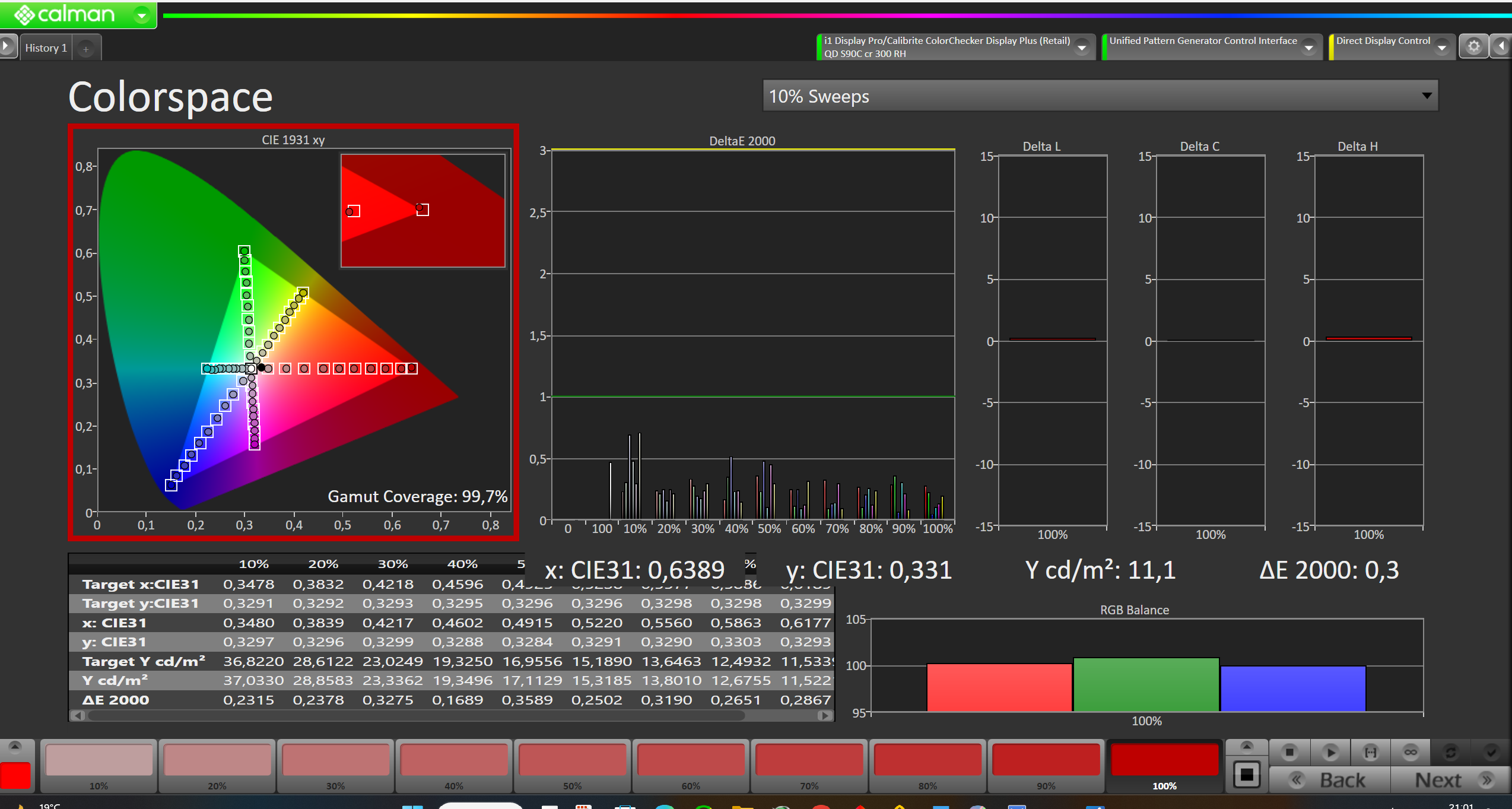Screen dimensions: 1512x809
Task: Click the value 0,3478 in table
Action: tap(249, 585)
